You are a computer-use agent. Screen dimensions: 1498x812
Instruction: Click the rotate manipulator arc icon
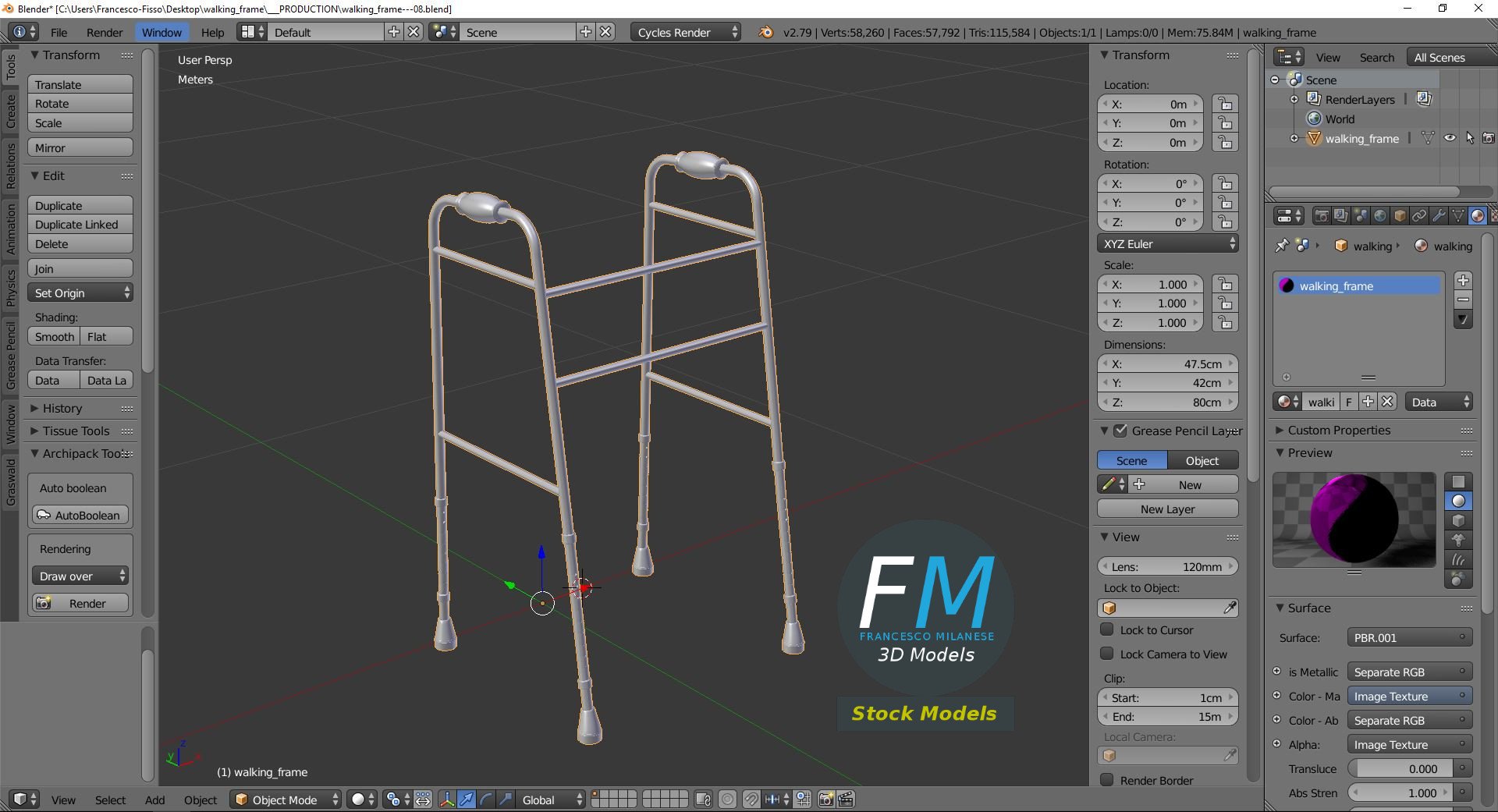486,800
